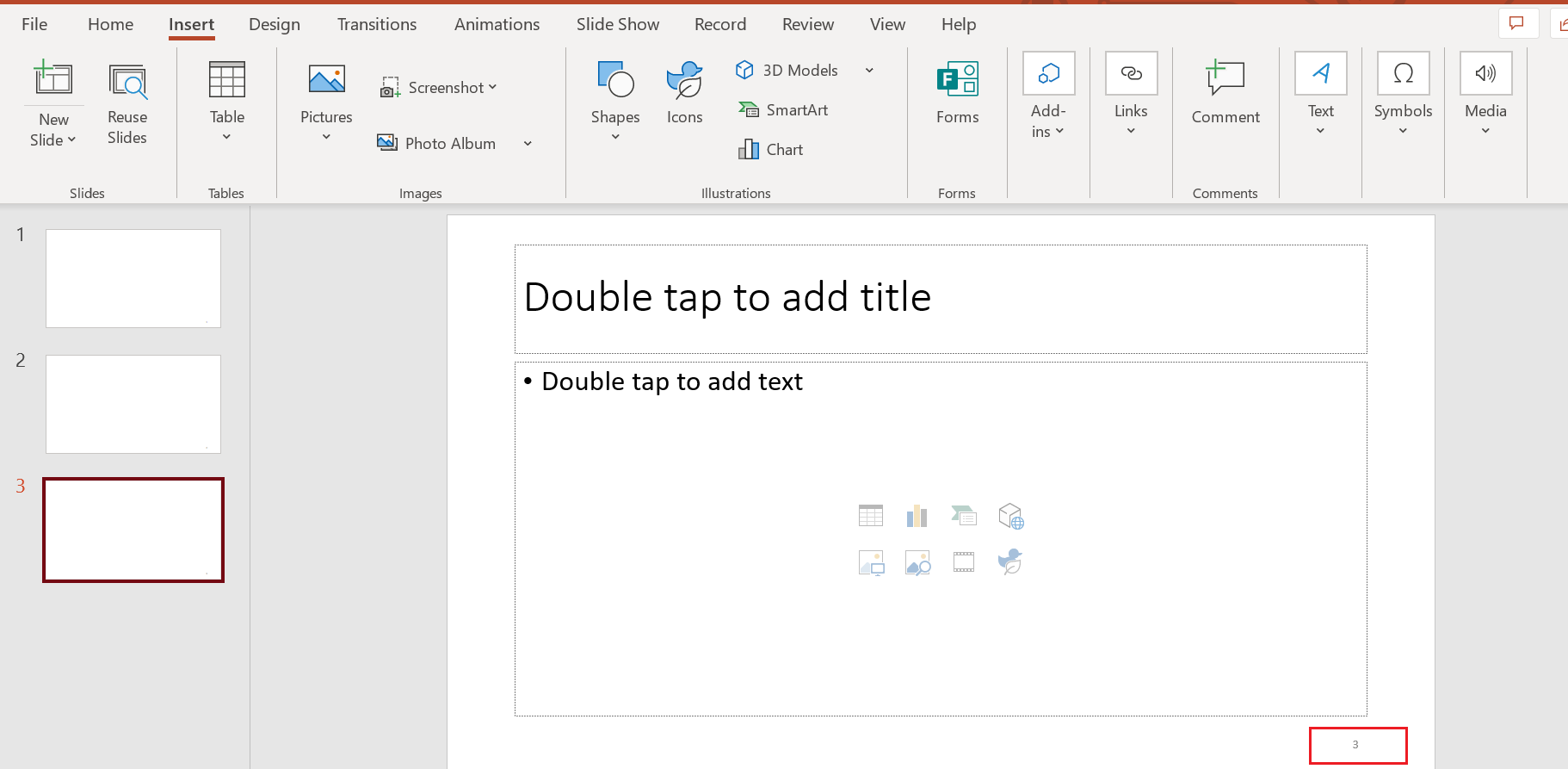Insert chart via the content placeholder icon

[x=917, y=516]
